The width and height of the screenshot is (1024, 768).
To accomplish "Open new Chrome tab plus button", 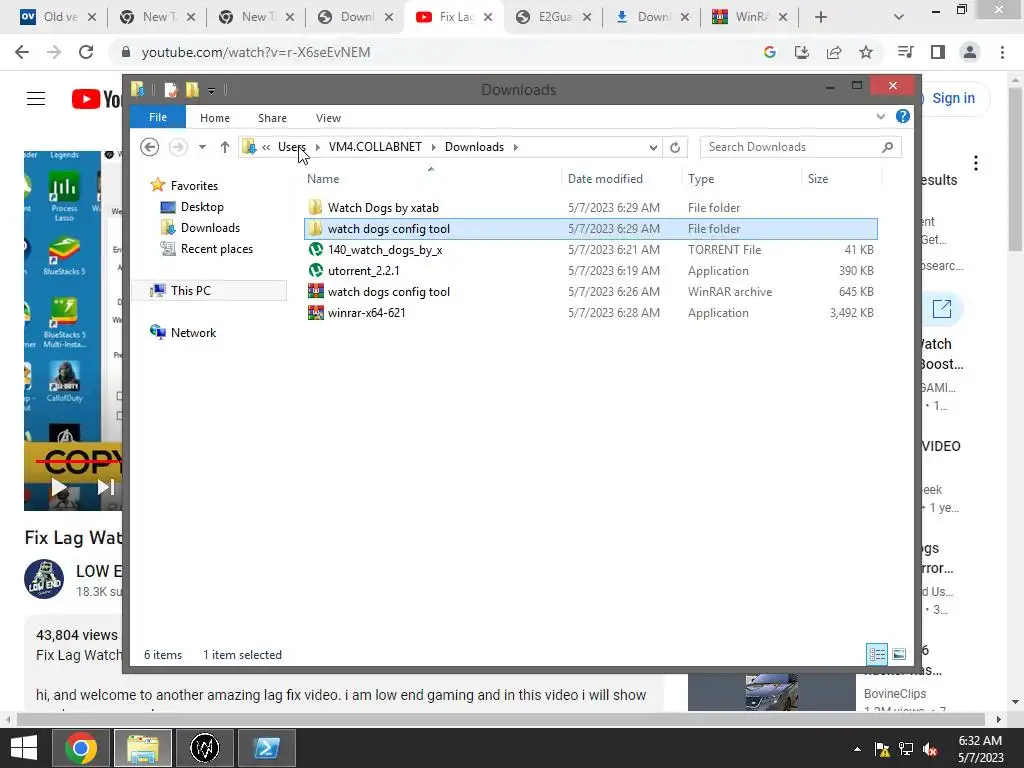I will tap(821, 17).
